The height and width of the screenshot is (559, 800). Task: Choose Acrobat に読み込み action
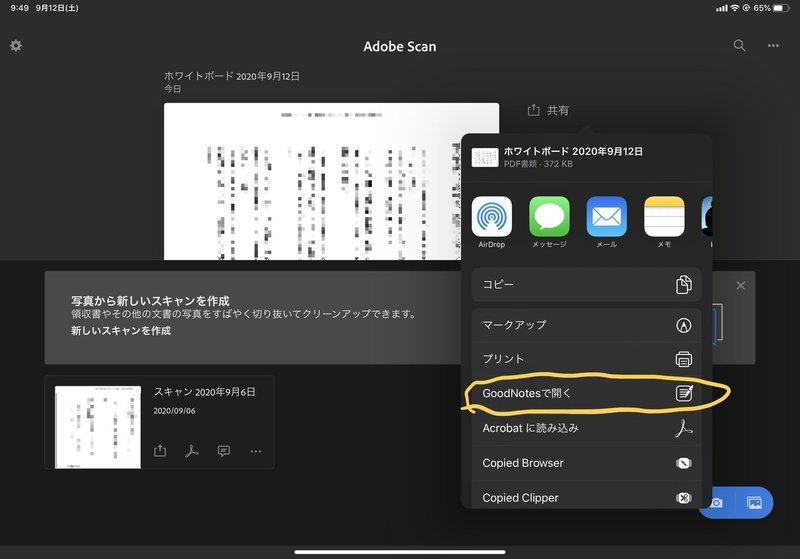tap(586, 428)
